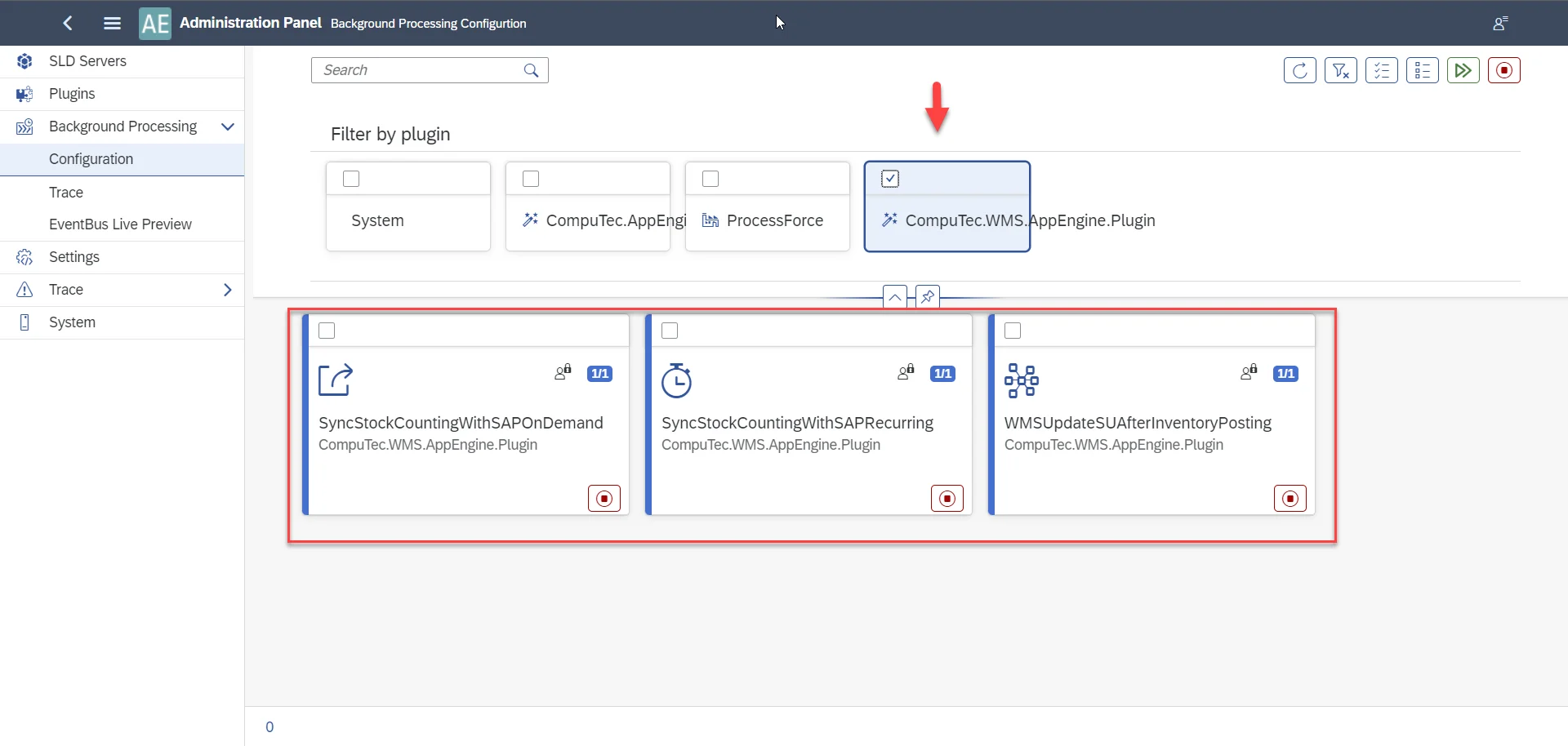This screenshot has width=1568, height=746.
Task: Run all jobs using green double-arrow icon
Action: 1463,70
